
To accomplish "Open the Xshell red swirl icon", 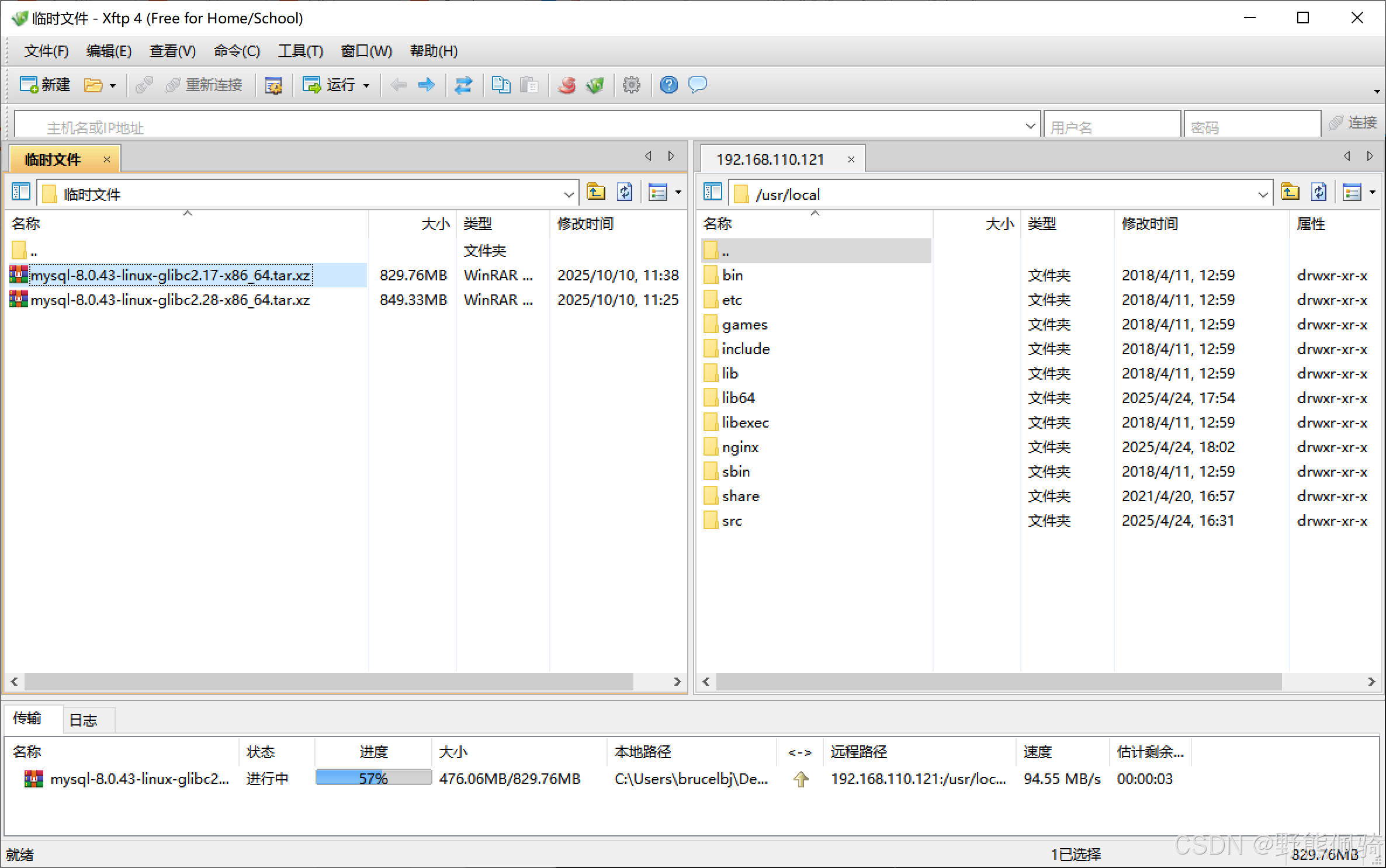I will pos(566,85).
